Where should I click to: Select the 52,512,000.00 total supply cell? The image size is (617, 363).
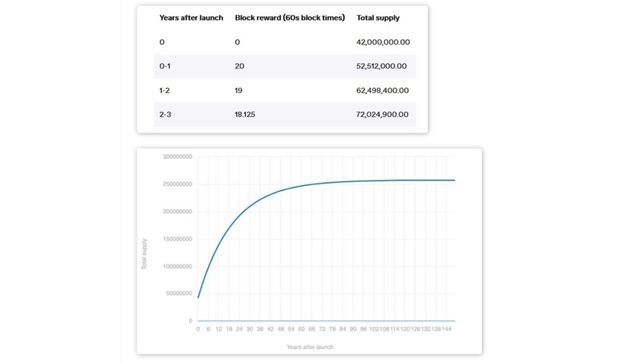click(382, 66)
